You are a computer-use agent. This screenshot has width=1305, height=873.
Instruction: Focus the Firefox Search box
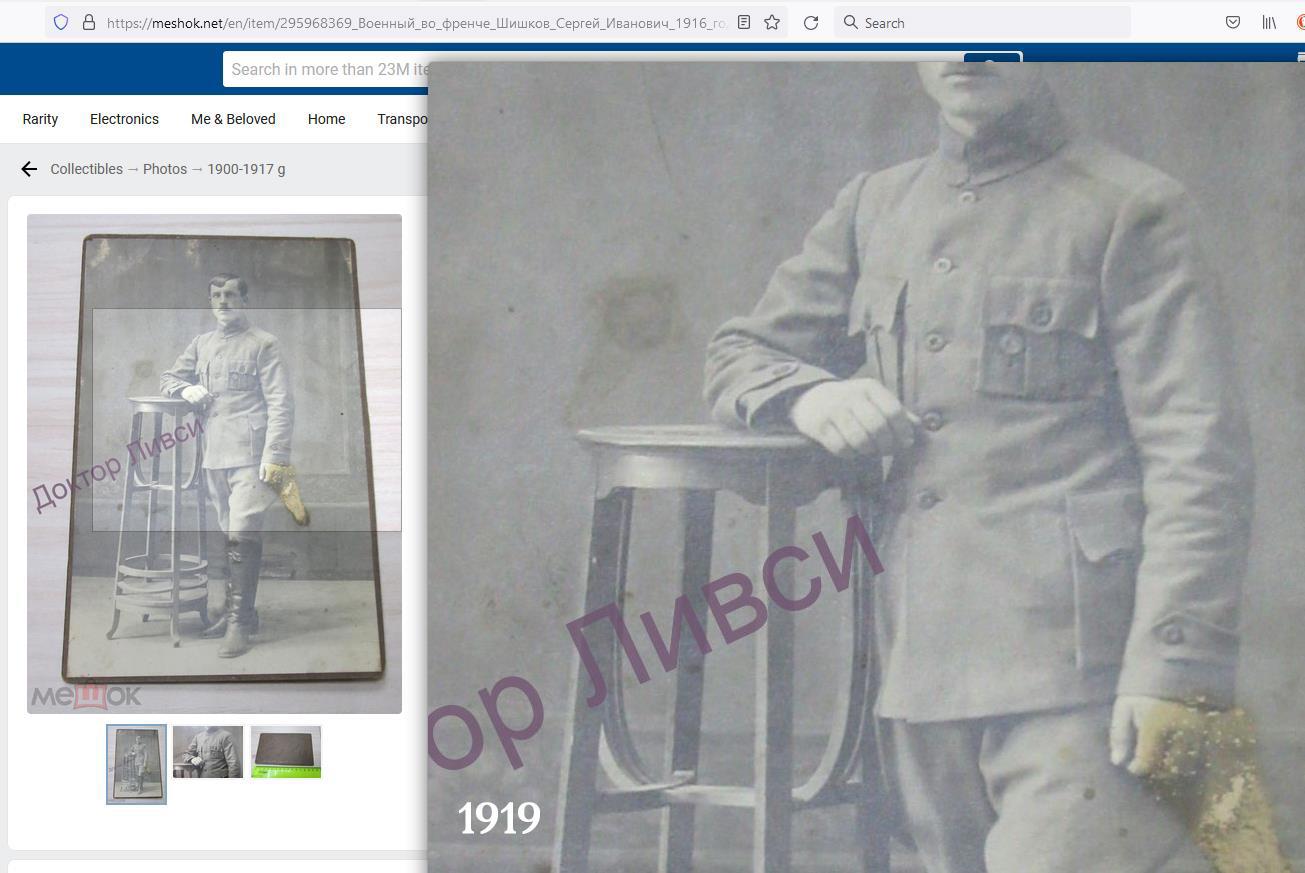982,22
